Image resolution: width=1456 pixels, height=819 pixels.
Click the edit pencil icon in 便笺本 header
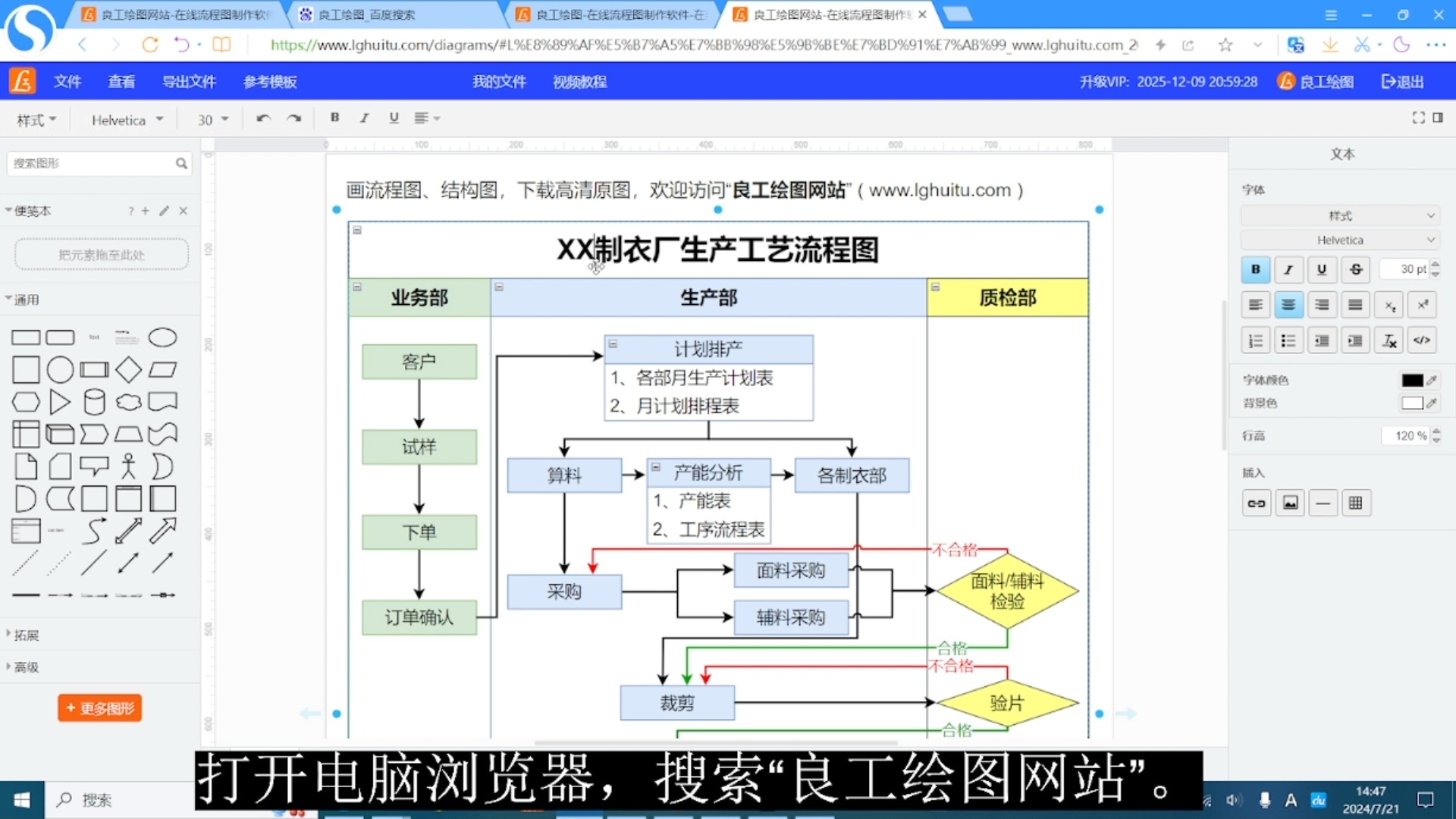tap(165, 211)
